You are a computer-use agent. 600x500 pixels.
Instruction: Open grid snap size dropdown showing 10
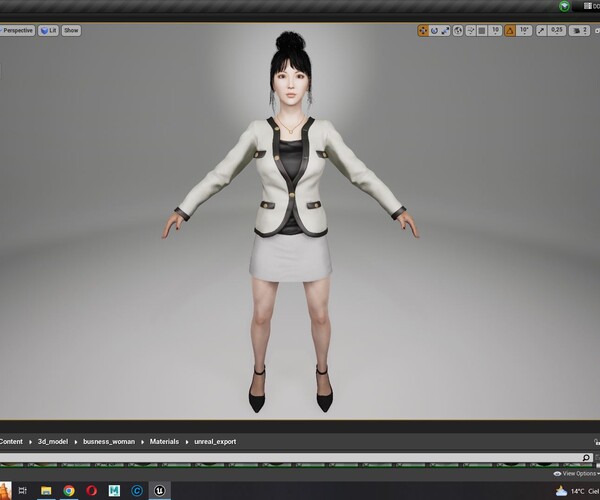(x=495, y=31)
